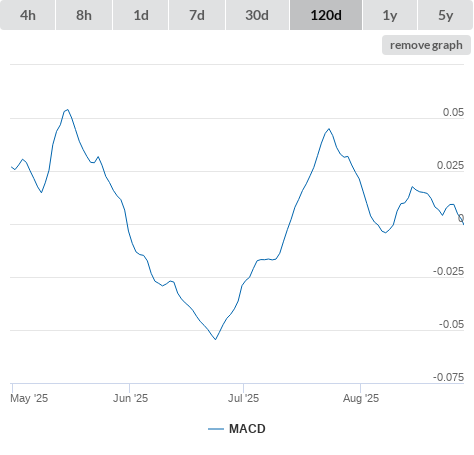Click the active 120d tab
The height and width of the screenshot is (455, 474).
click(326, 15)
